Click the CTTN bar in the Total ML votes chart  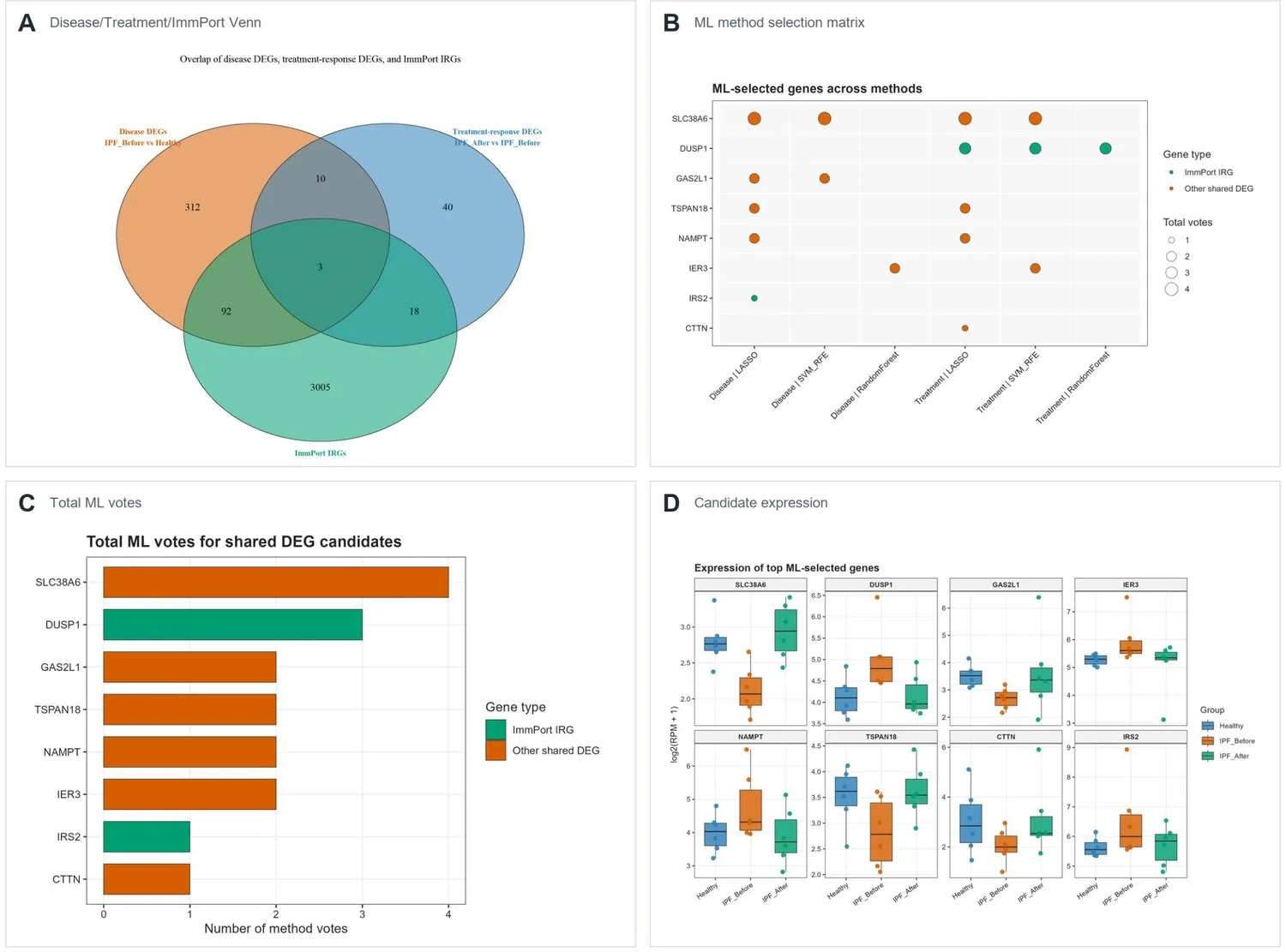(x=147, y=879)
